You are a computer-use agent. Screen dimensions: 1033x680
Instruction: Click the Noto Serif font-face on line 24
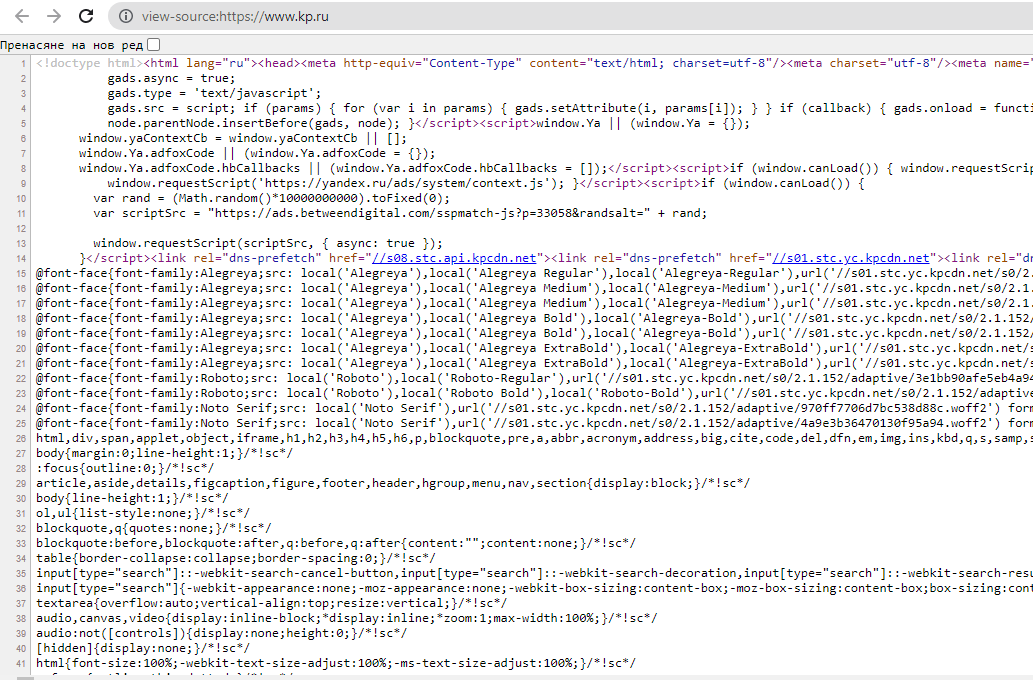(x=534, y=409)
